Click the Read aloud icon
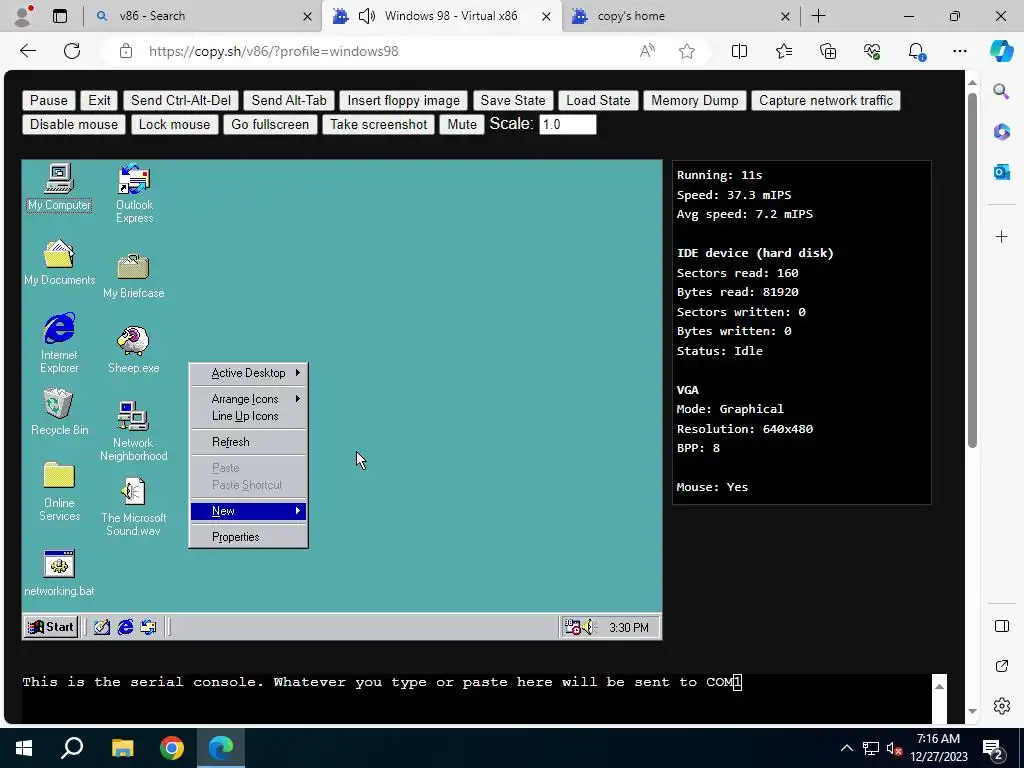Screen dimensions: 1024x768 click(647, 51)
